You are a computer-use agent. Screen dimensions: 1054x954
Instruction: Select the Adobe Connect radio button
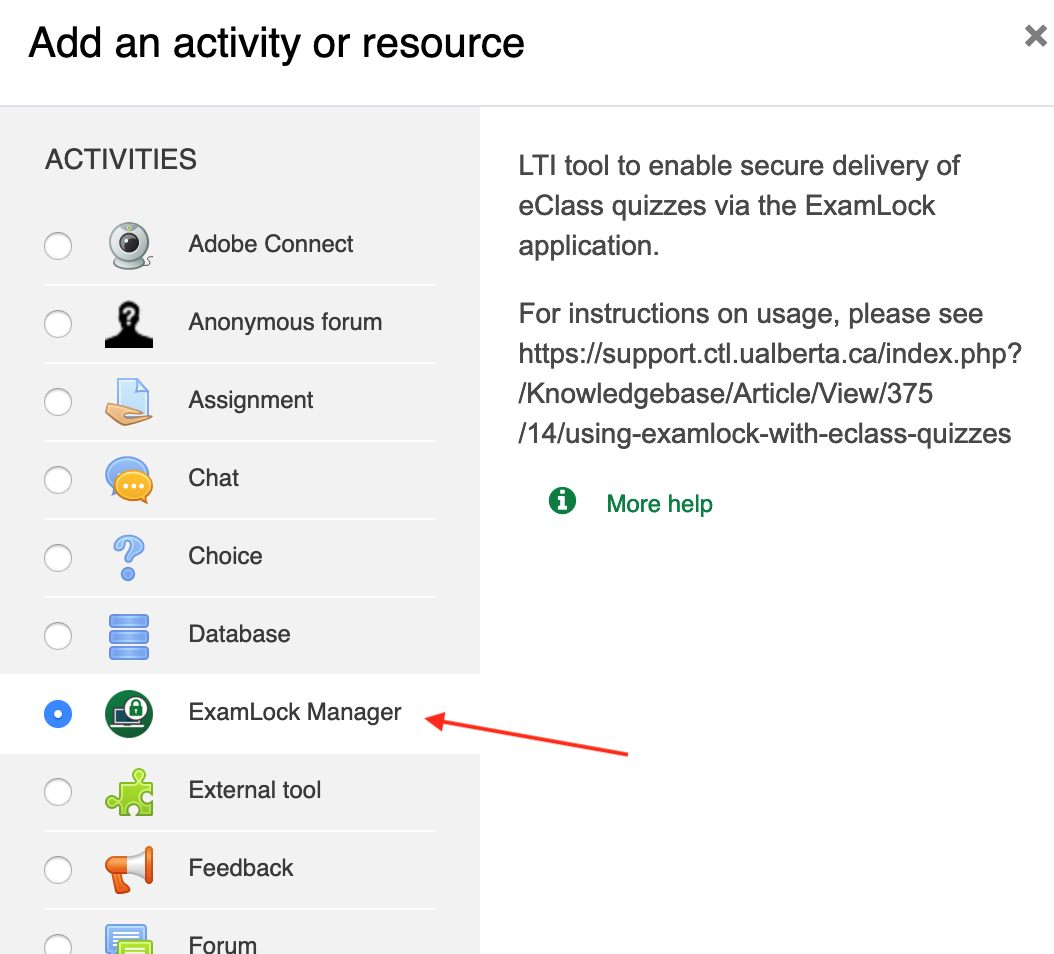pos(58,245)
